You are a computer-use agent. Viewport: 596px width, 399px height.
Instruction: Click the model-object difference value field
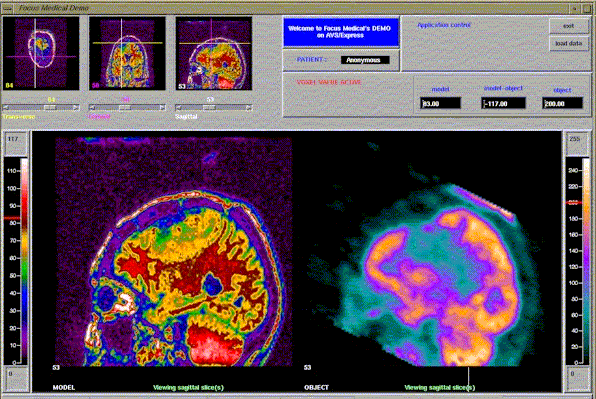click(x=504, y=103)
